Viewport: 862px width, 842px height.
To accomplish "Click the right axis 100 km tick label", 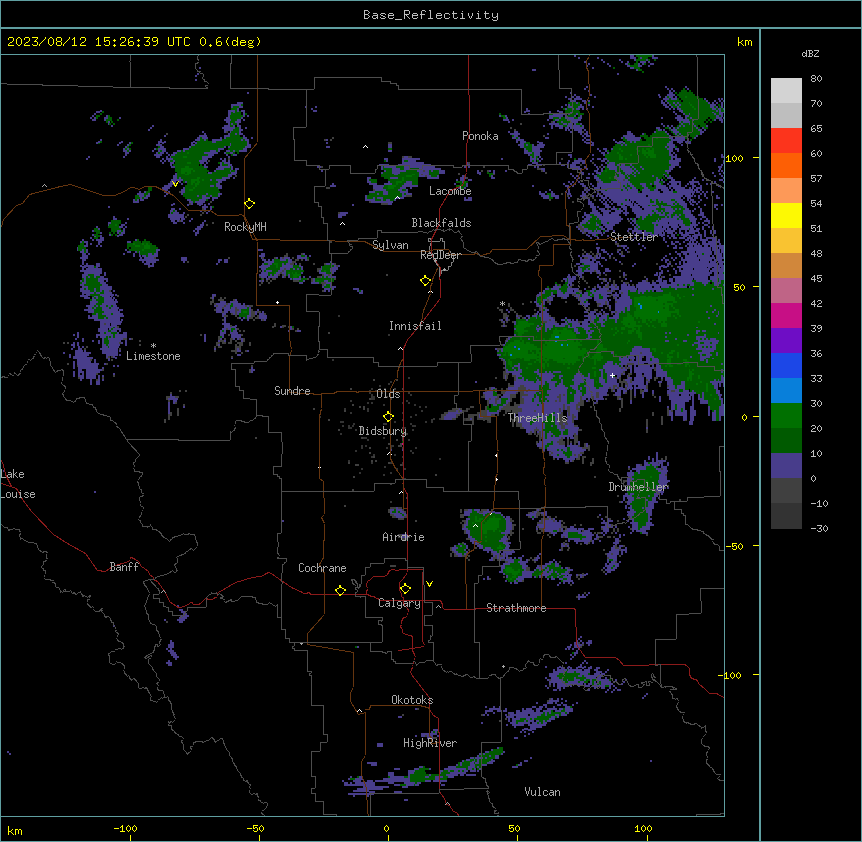I will (734, 158).
